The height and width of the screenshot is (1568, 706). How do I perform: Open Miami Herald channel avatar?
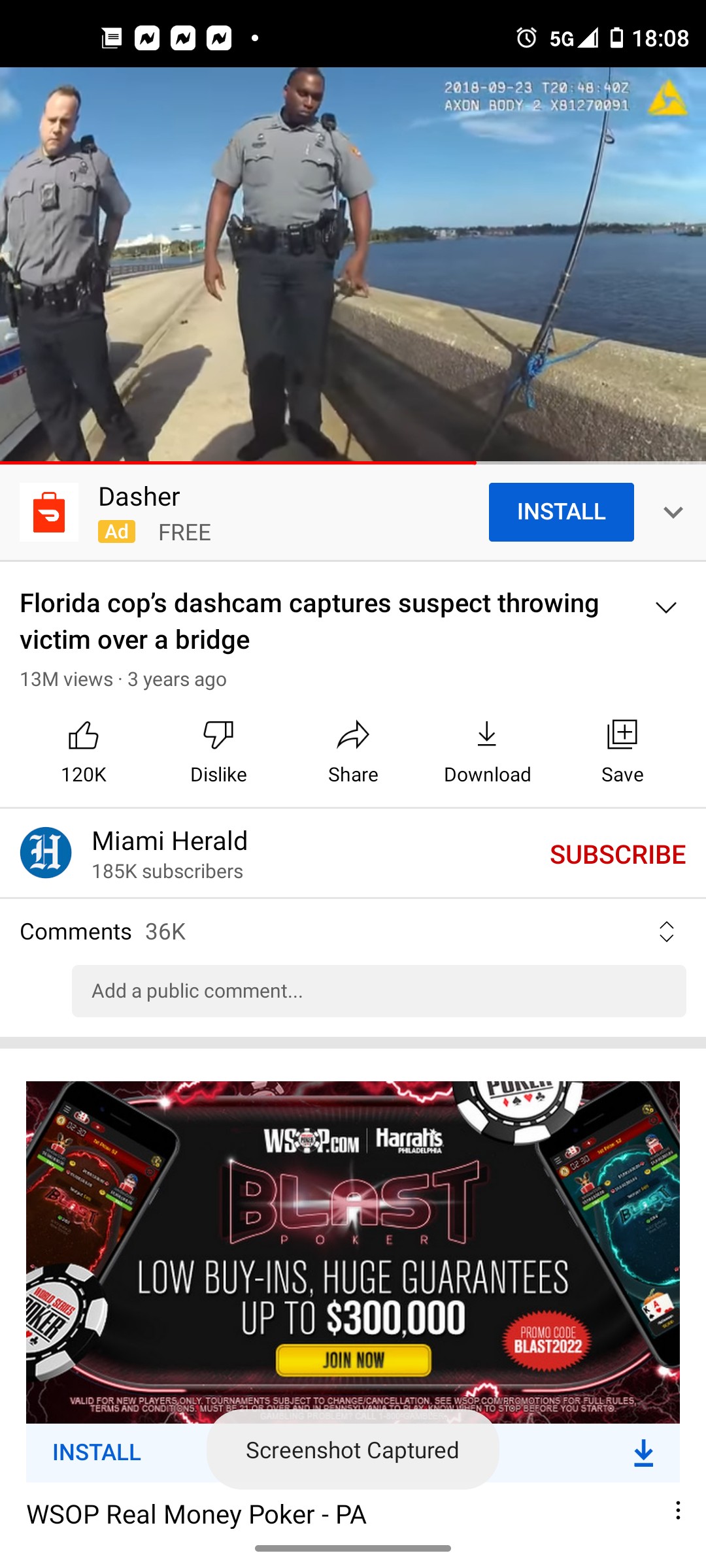(46, 853)
